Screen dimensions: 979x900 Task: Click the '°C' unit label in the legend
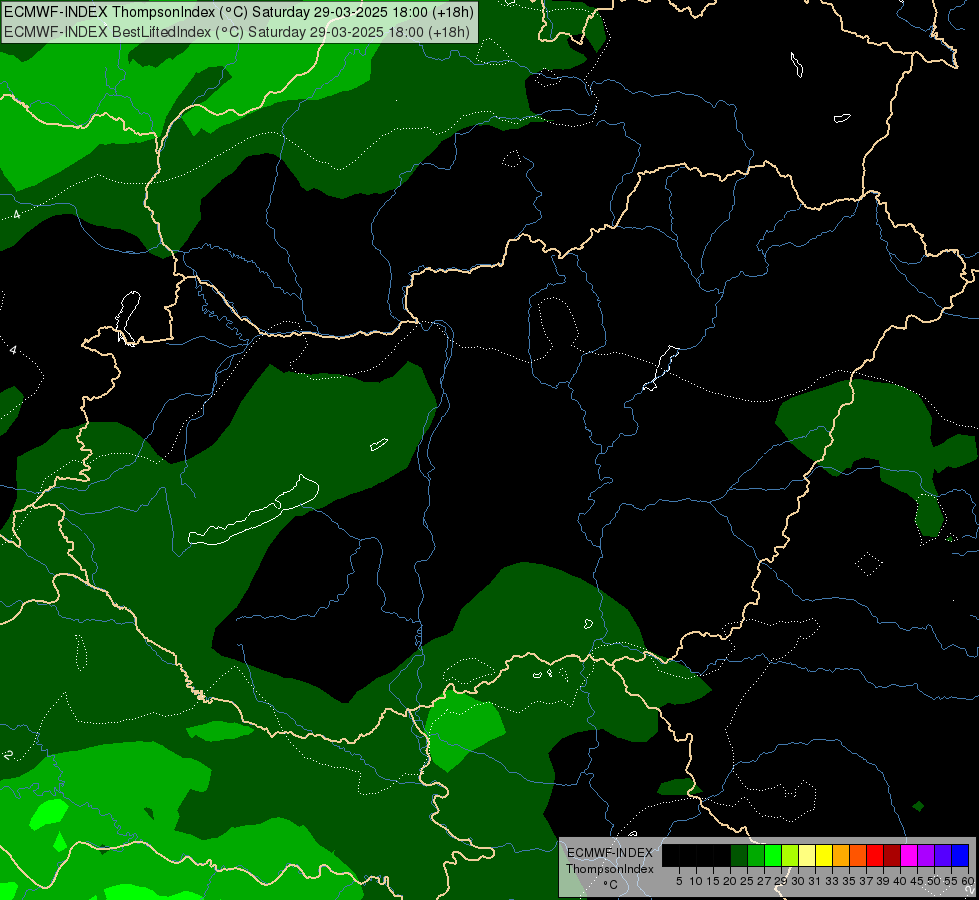(x=610, y=884)
